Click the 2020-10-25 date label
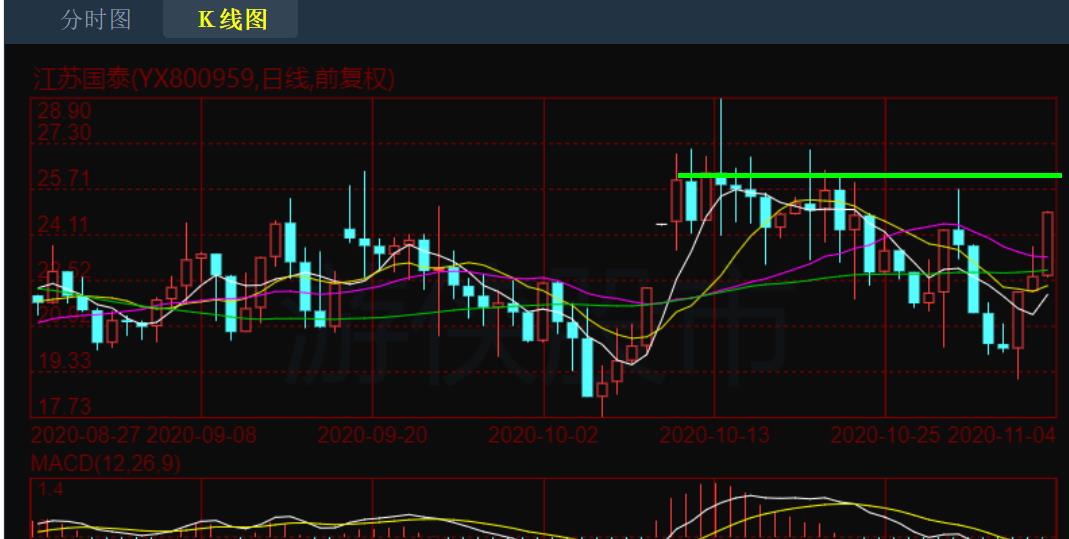 point(886,435)
